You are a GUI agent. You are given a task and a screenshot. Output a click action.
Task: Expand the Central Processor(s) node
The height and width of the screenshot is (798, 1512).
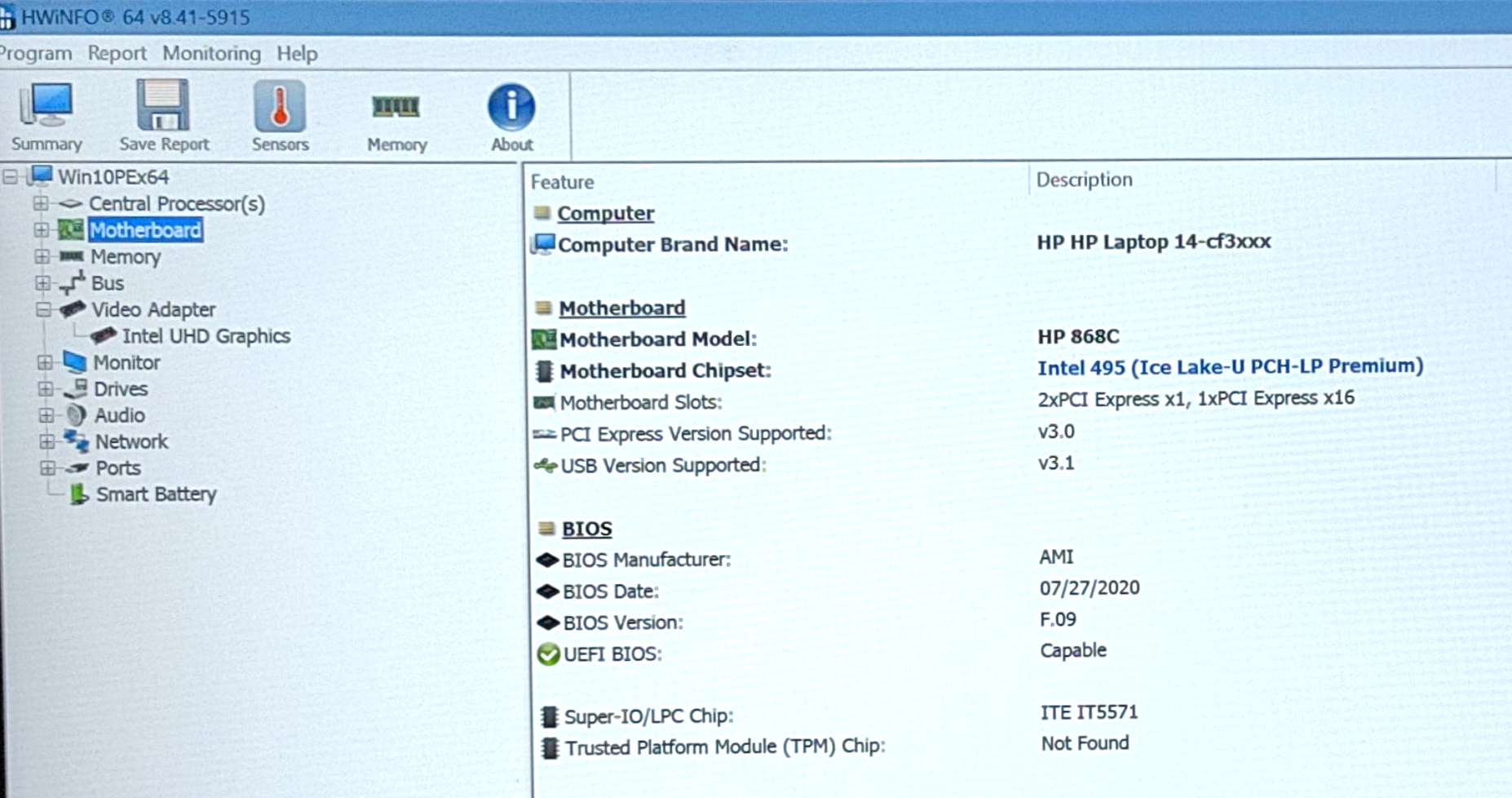(x=41, y=203)
